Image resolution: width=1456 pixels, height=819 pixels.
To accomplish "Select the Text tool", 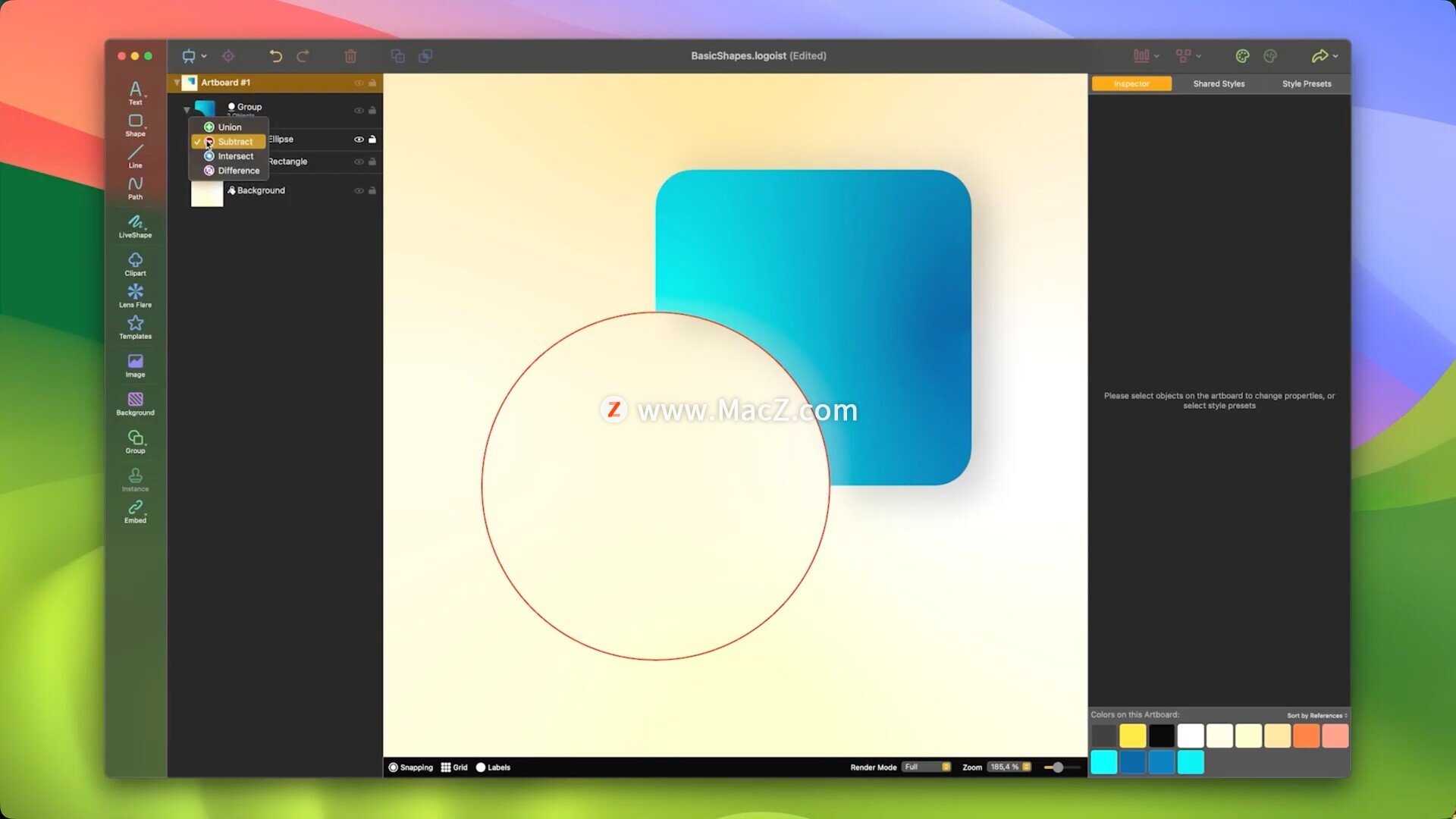I will (x=135, y=93).
